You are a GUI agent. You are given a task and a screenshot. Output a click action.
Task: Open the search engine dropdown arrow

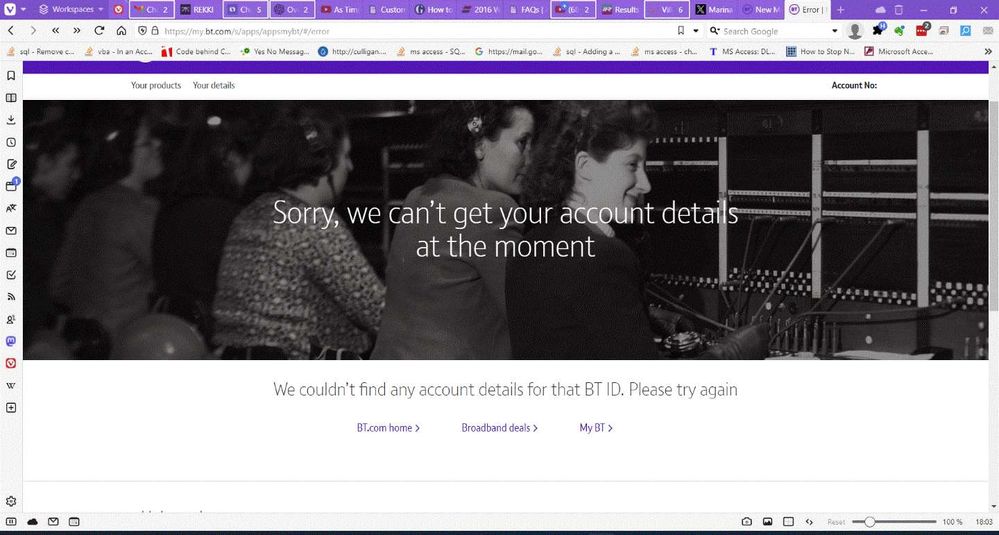pyautogui.click(x=834, y=31)
